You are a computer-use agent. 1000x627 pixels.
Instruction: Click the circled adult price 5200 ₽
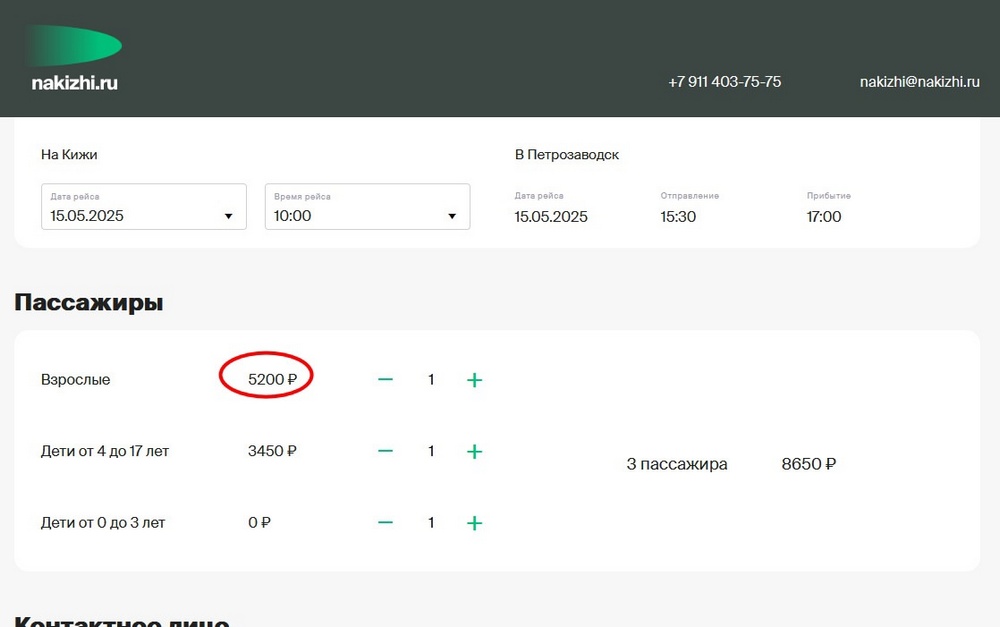point(272,380)
